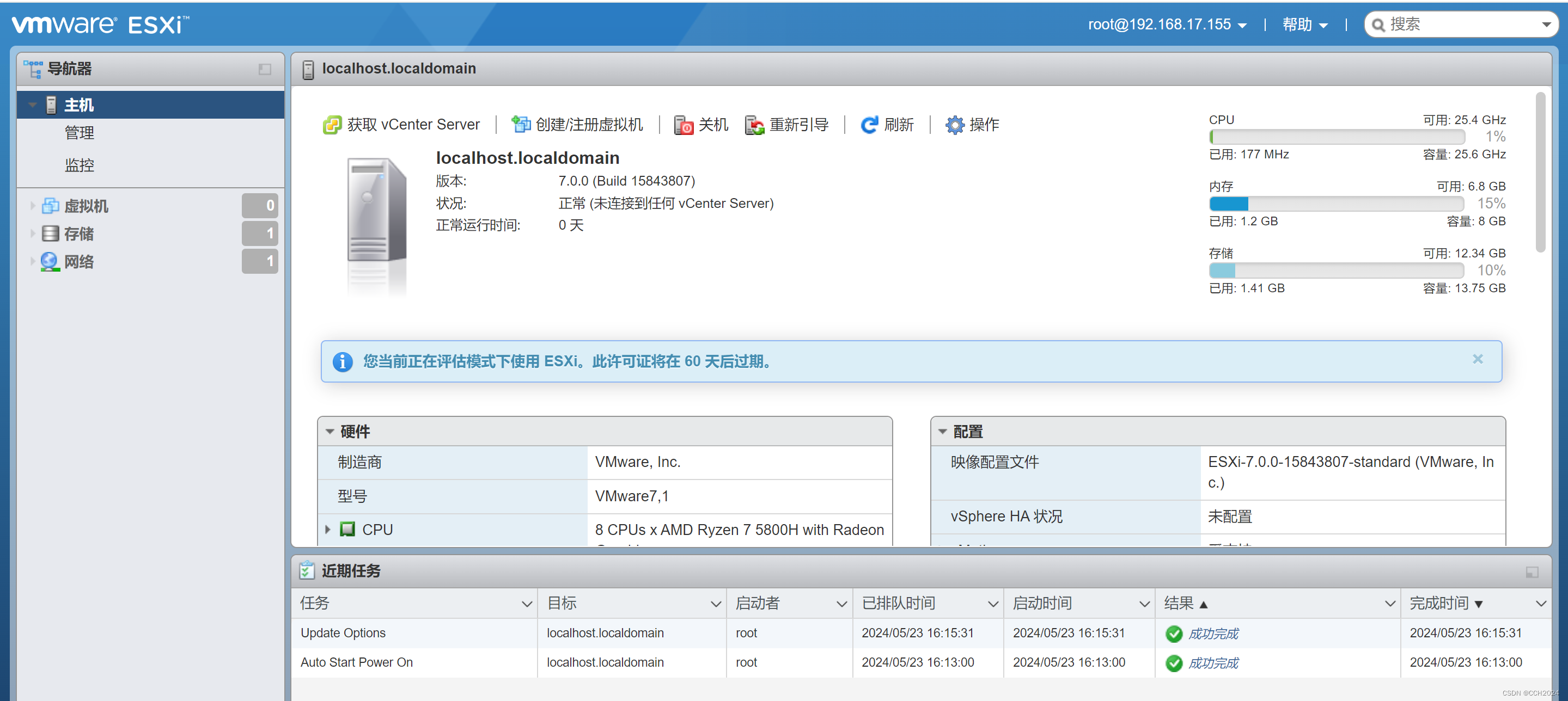Viewport: 1568px width, 701px height.
Task: Click the virtual machines count badge 0
Action: tap(260, 206)
